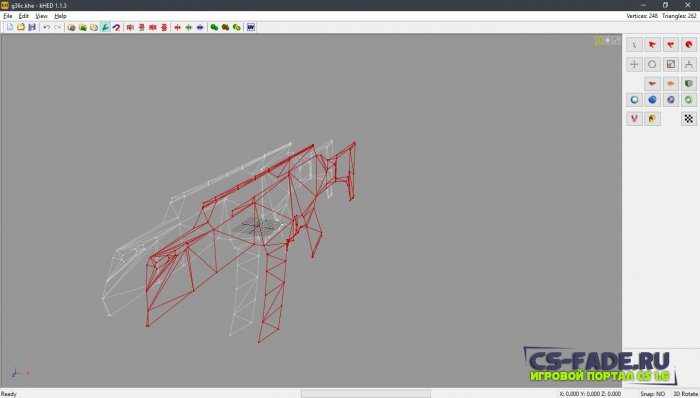This screenshot has width=700, height=398.
Task: Select the red arrow vertex selection tool
Action: coord(652,45)
